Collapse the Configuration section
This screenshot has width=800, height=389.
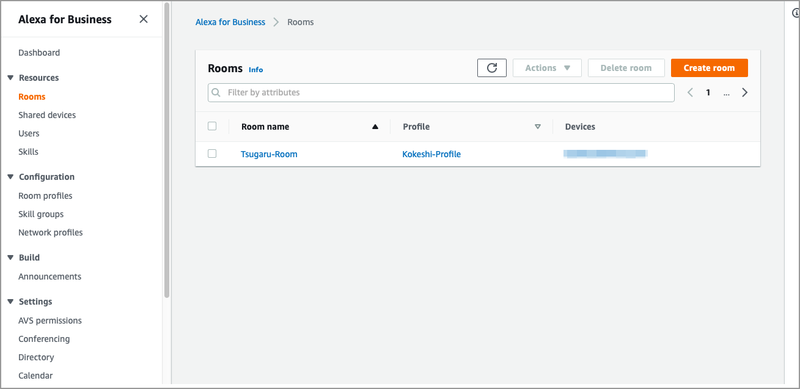click(x=10, y=177)
